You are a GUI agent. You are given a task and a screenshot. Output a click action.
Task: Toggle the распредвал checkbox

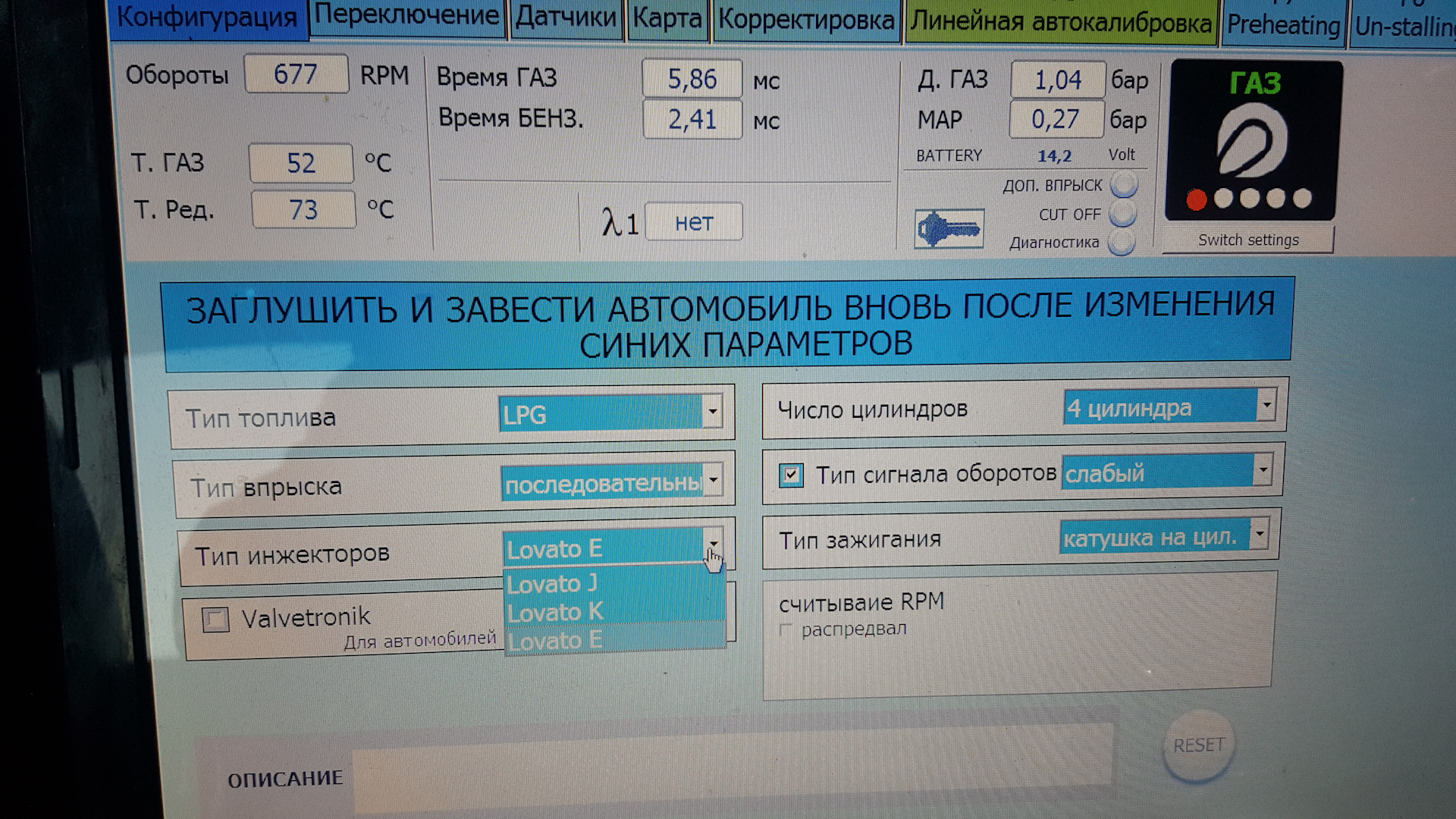(x=786, y=629)
